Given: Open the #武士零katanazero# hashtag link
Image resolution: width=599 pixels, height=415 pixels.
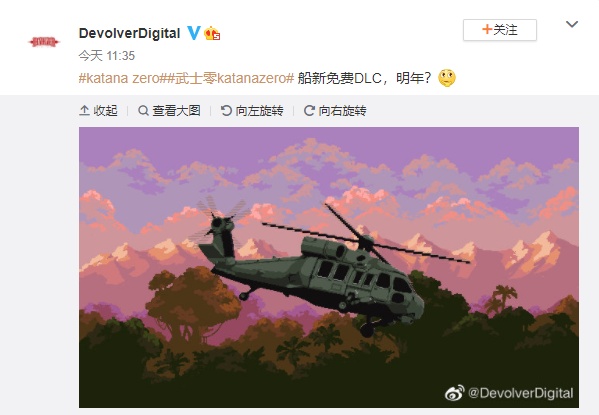Looking at the screenshot, I should [229, 78].
